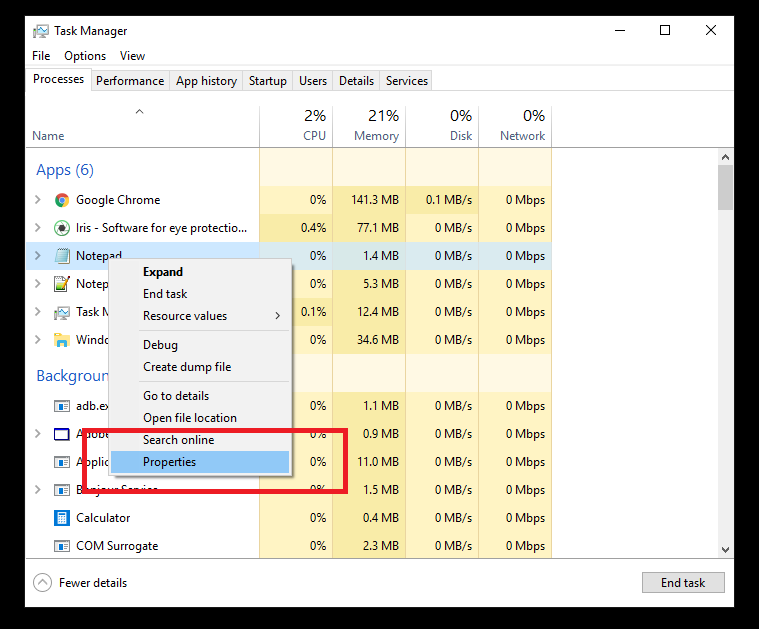Click the scrollbar up arrow
This screenshot has height=629, width=759.
[725, 157]
